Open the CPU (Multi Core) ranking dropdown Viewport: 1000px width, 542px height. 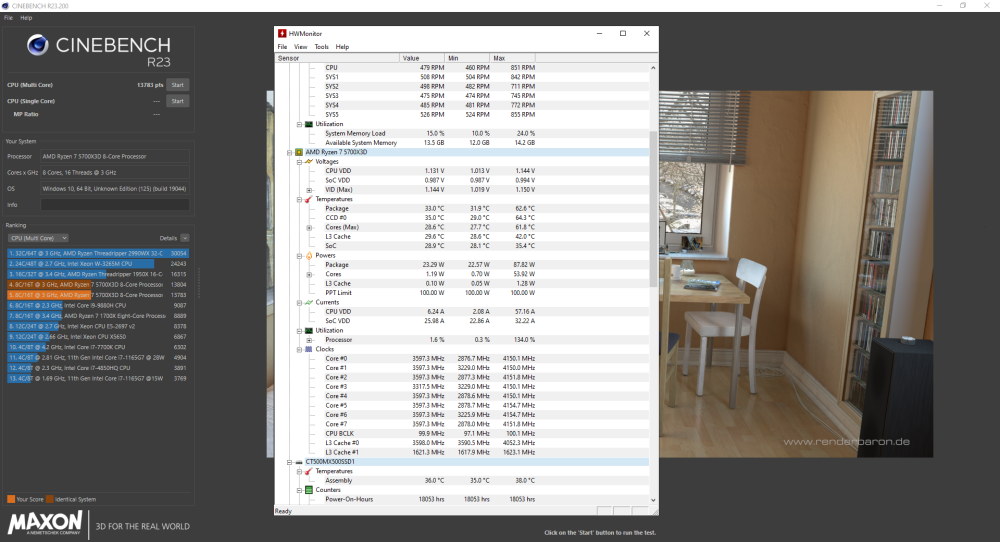pyautogui.click(x=38, y=238)
